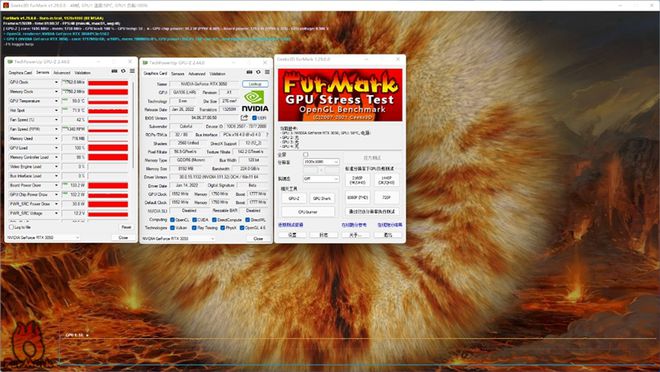Open the FurMark anti-aliasing dropdown set to Off
This screenshot has height=372, width=660.
[321, 179]
